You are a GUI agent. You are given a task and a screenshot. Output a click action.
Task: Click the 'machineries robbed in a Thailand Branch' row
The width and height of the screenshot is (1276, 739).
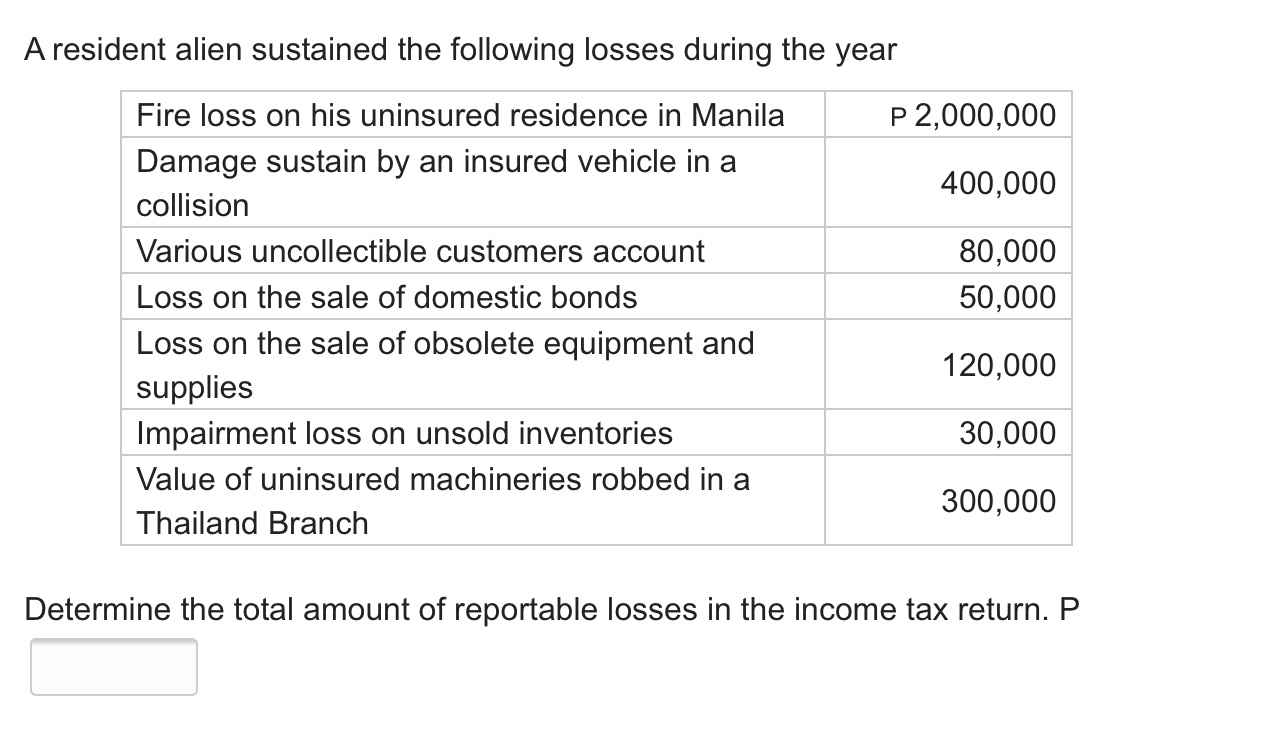[442, 500]
